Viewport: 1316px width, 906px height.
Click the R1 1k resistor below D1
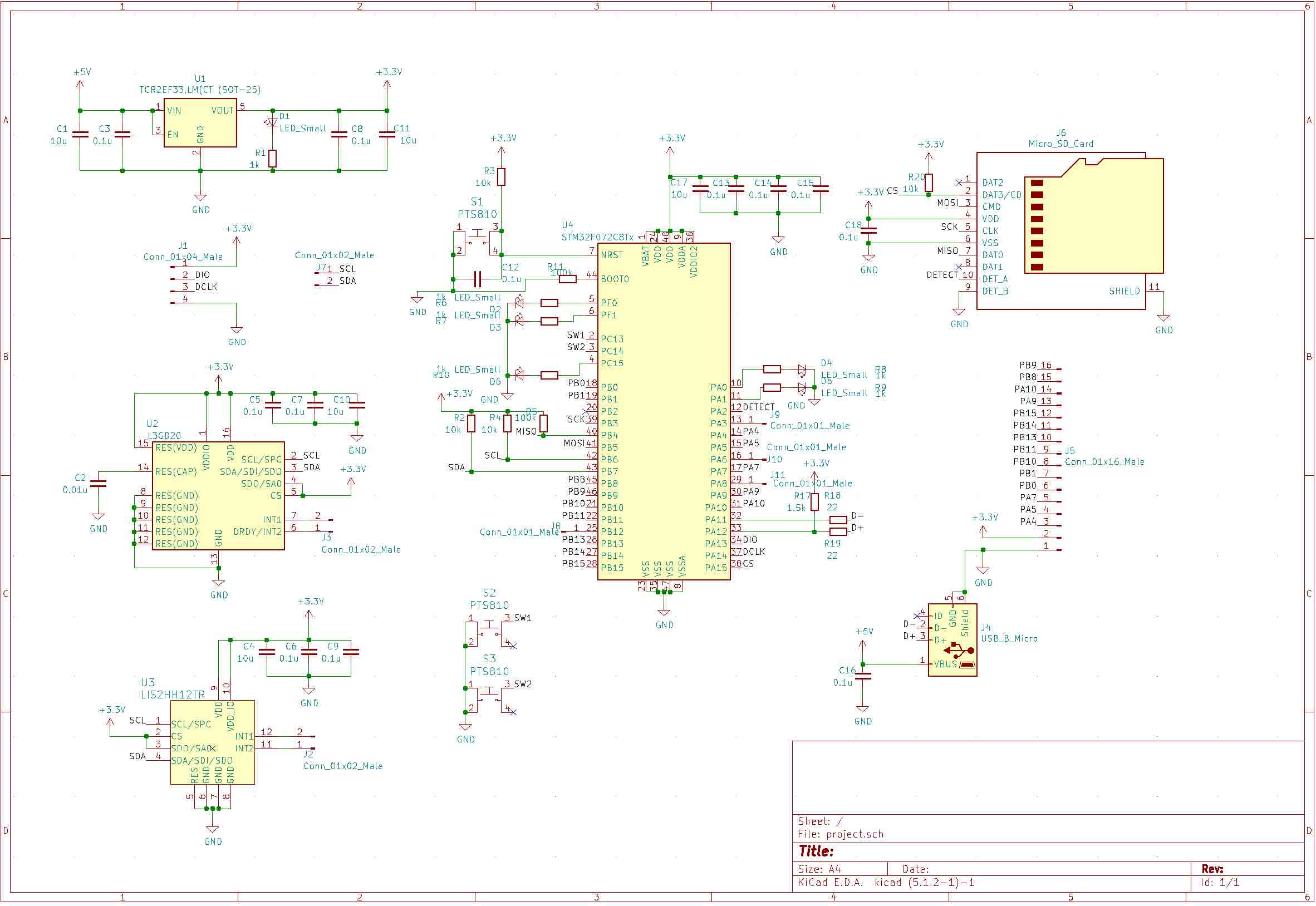[x=273, y=159]
